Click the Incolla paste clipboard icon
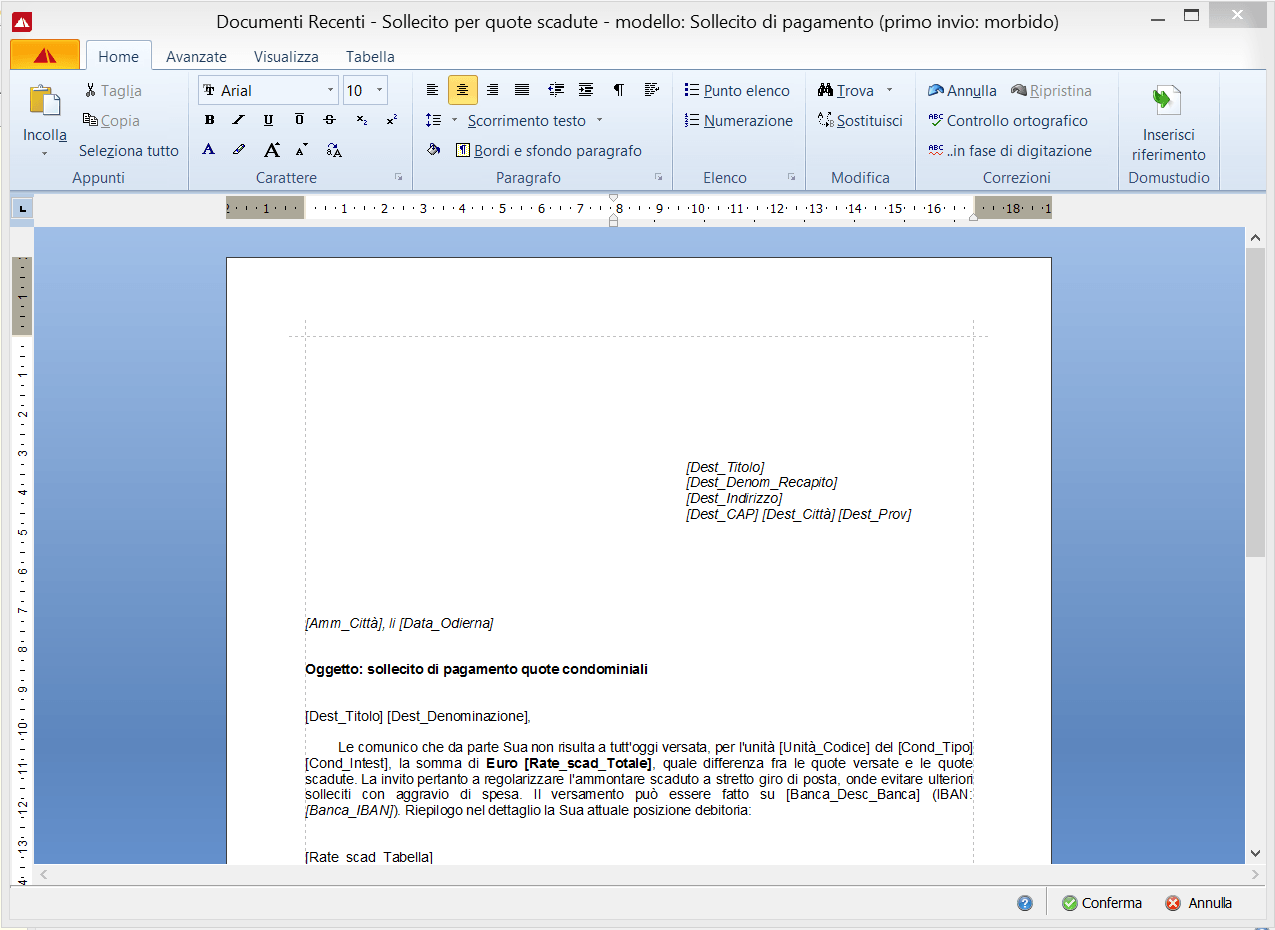 (x=45, y=101)
